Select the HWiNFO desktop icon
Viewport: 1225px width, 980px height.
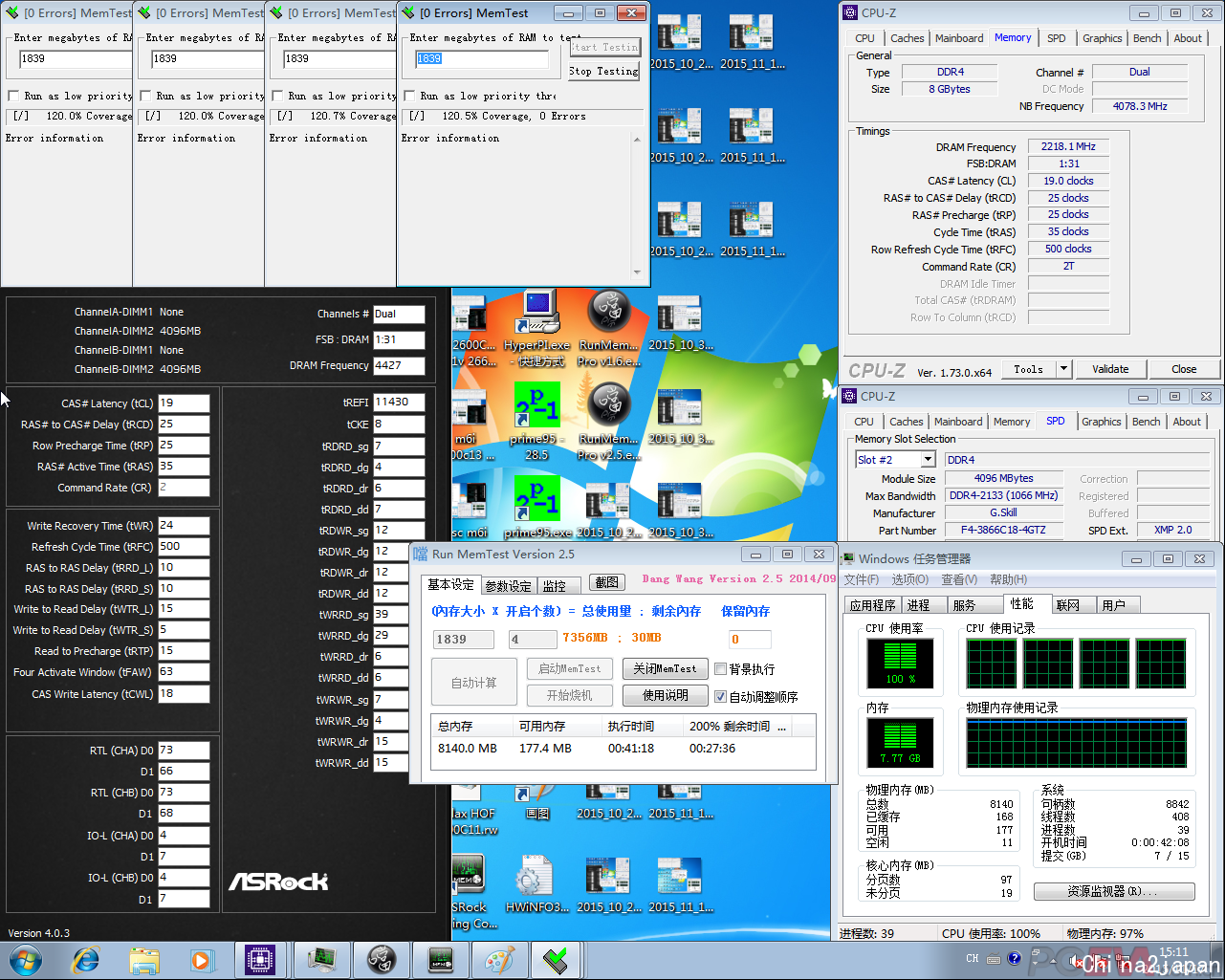[x=536, y=884]
